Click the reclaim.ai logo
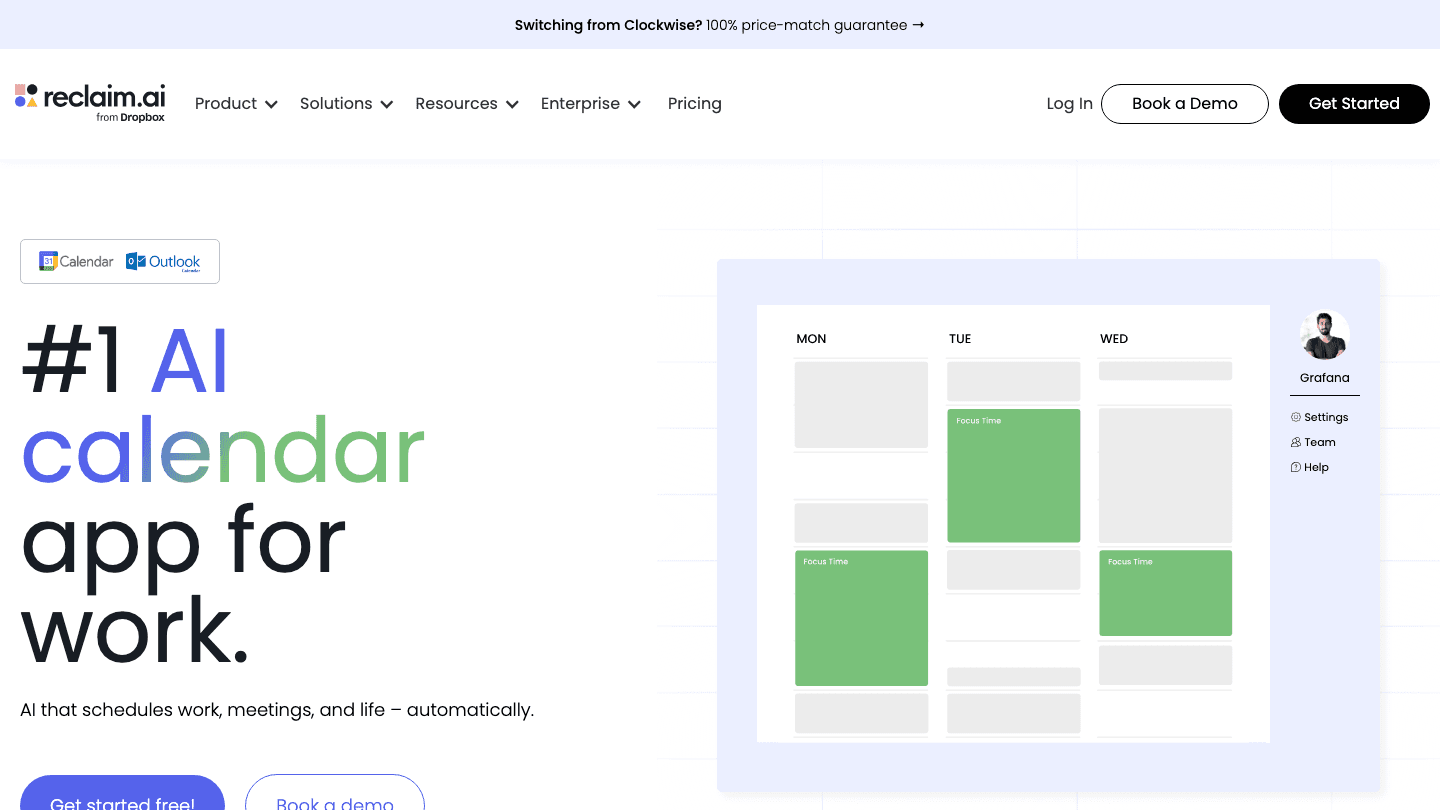The height and width of the screenshot is (810, 1440). (x=90, y=103)
